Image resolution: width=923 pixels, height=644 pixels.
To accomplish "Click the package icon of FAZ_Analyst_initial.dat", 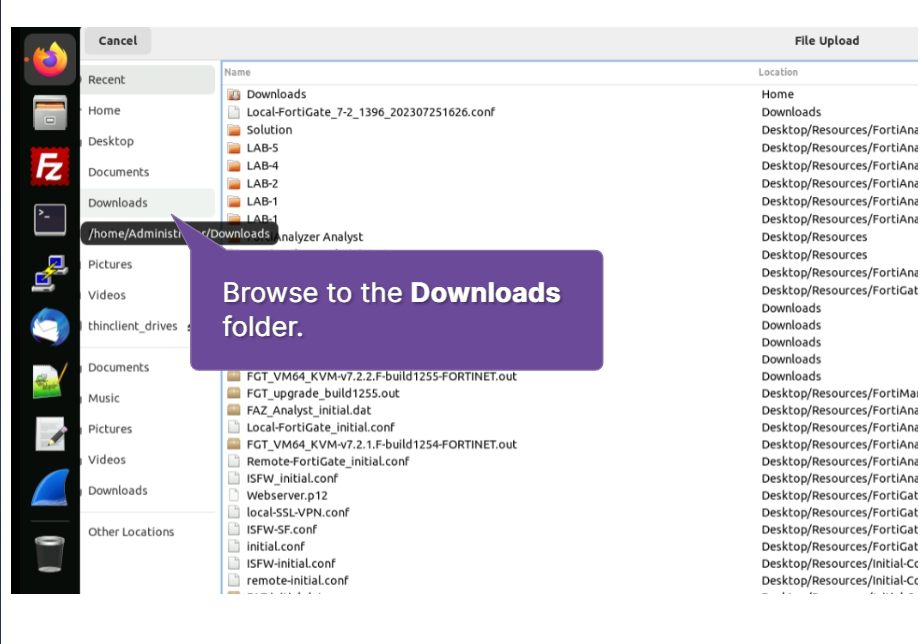I will [x=234, y=410].
